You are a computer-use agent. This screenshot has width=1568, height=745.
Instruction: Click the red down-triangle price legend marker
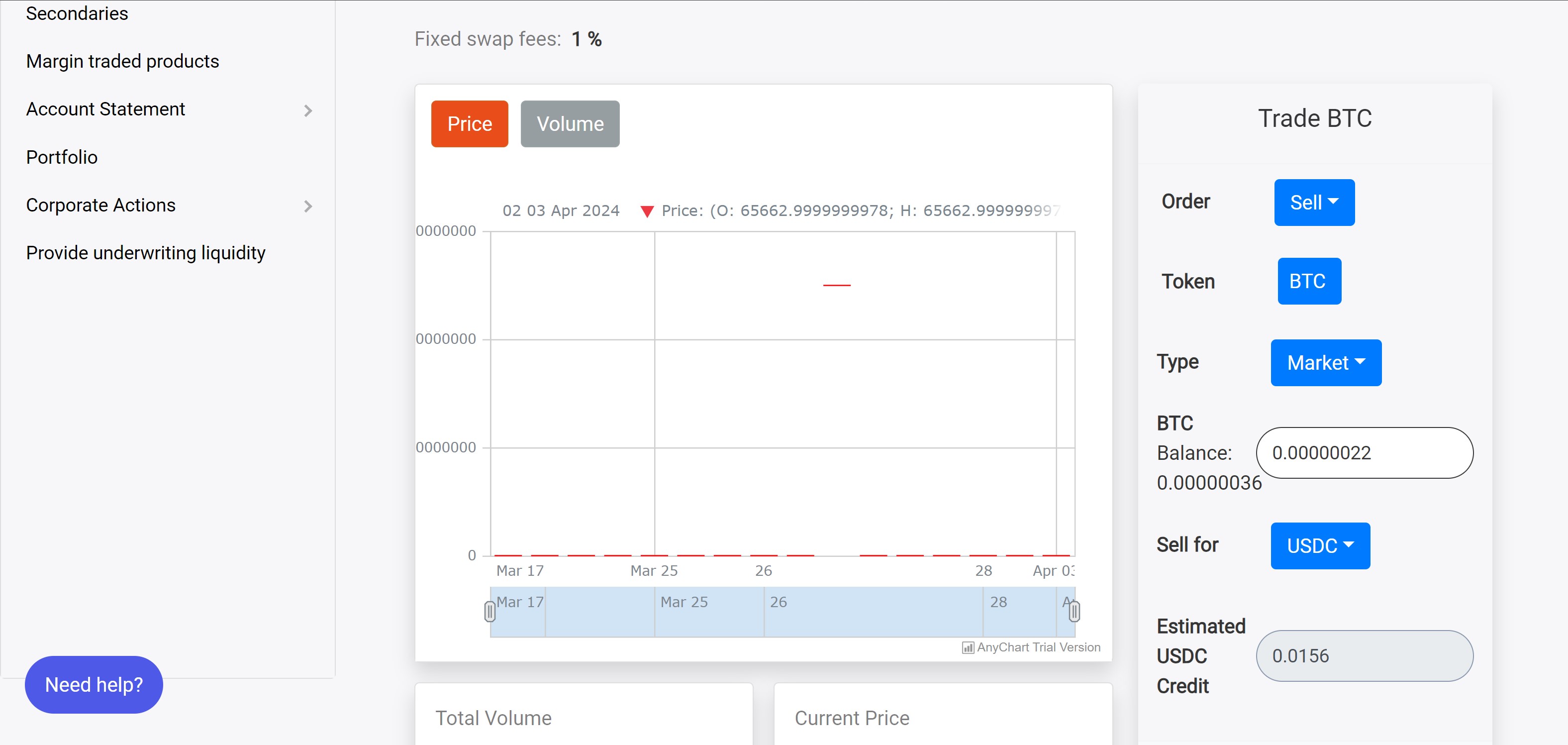click(x=646, y=212)
